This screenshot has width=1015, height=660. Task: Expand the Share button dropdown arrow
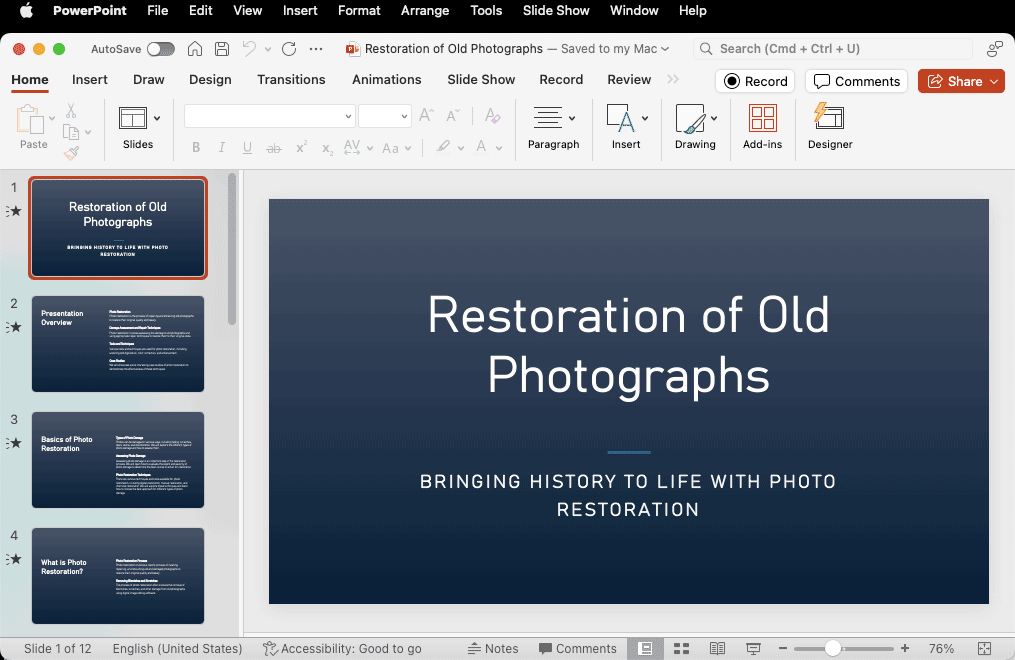click(x=994, y=81)
